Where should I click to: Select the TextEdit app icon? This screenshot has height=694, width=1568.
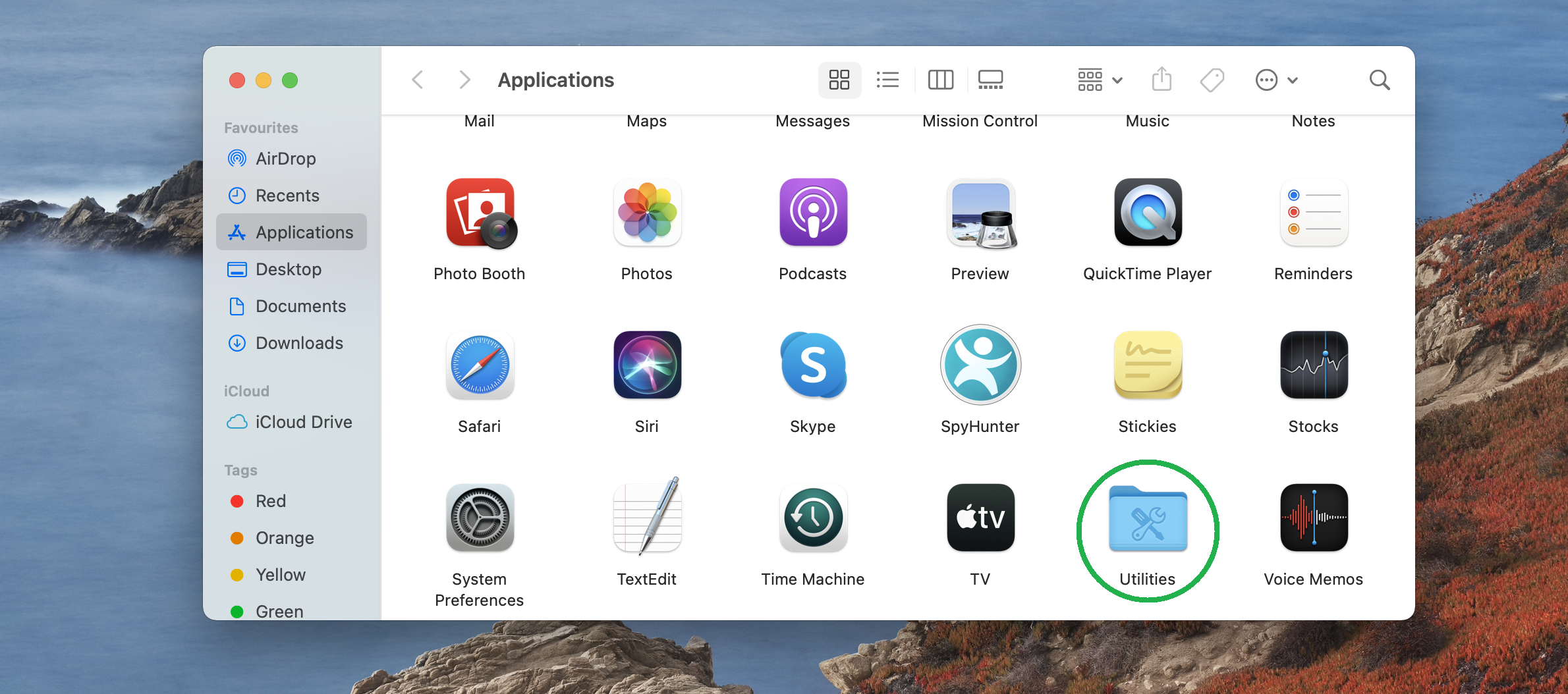[x=647, y=516]
